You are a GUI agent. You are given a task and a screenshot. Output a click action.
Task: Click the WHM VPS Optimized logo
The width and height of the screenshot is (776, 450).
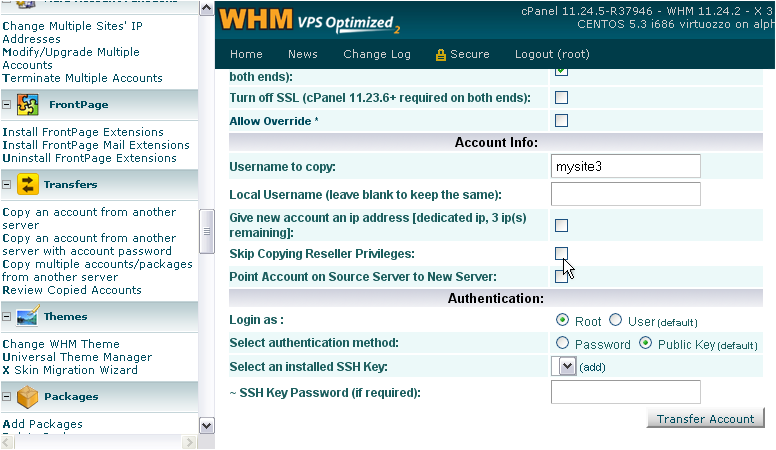point(310,21)
